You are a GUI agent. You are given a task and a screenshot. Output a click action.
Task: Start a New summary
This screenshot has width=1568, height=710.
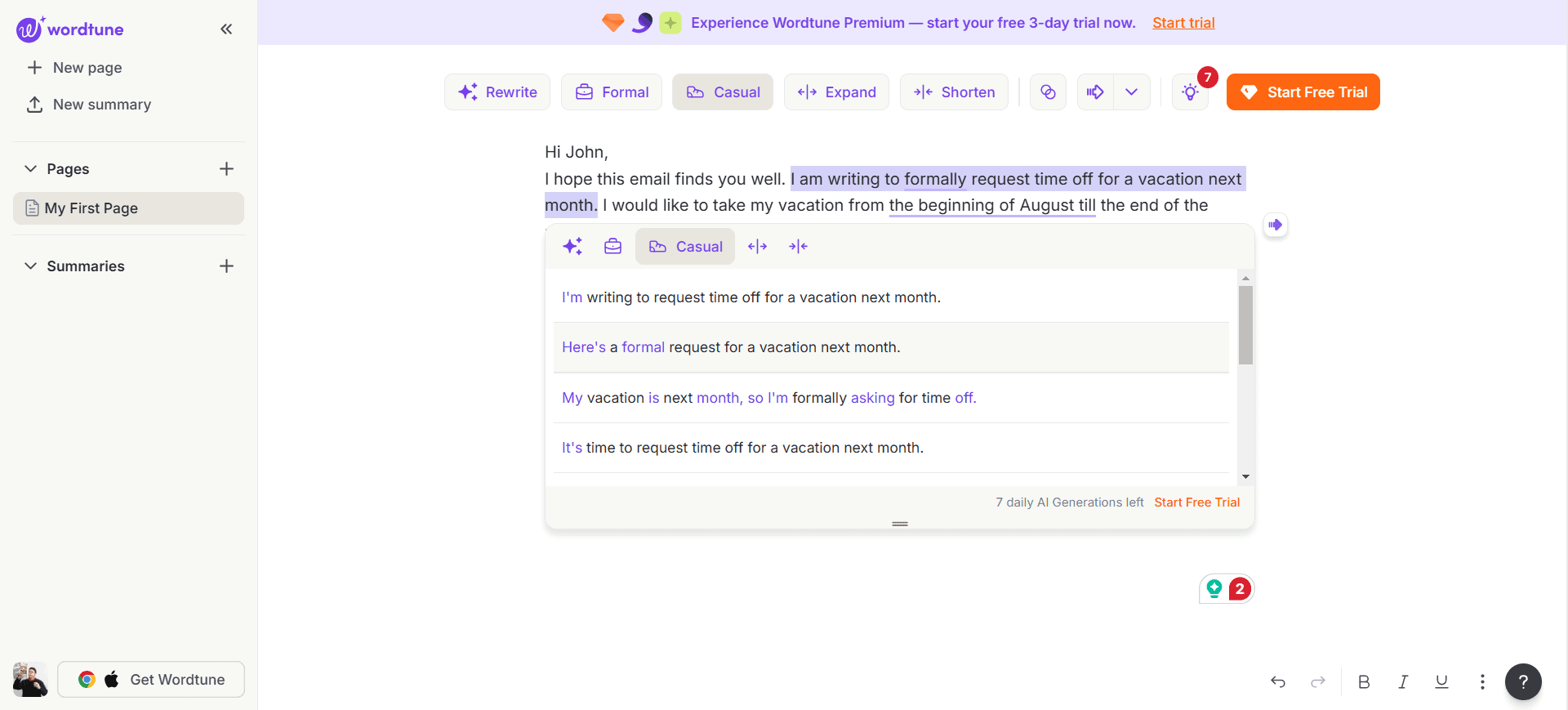pyautogui.click(x=89, y=105)
